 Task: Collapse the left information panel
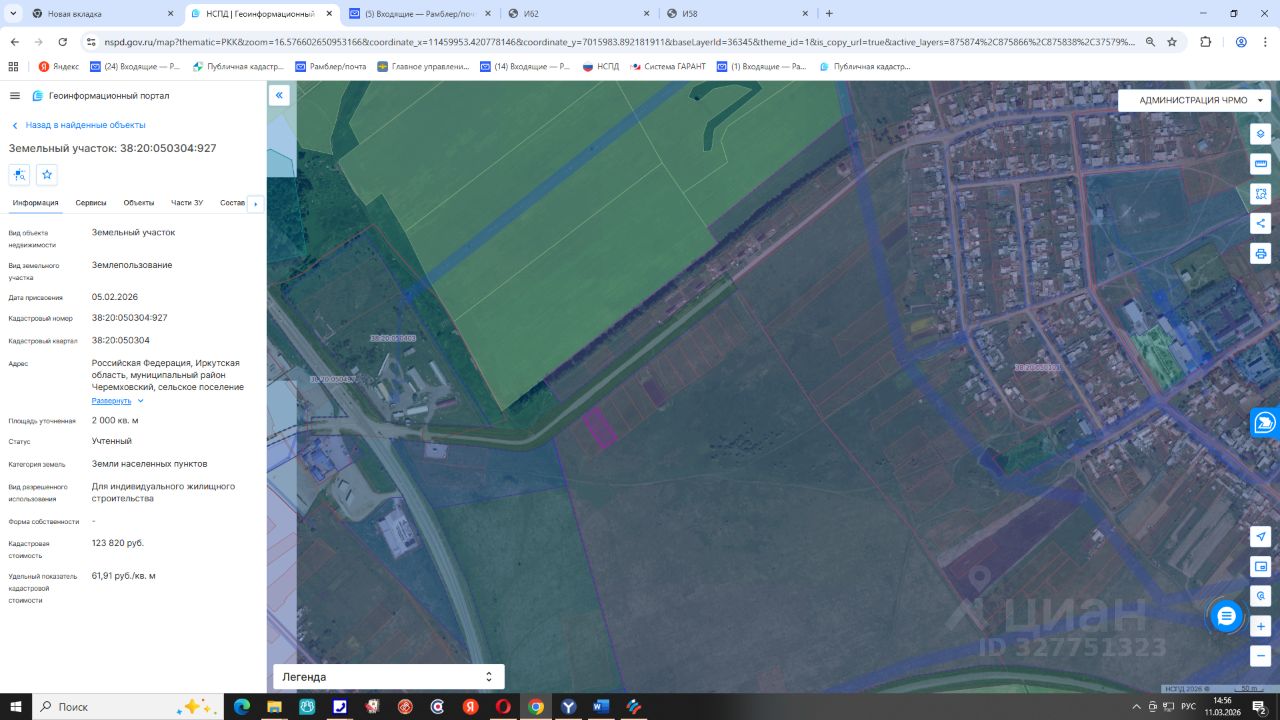point(280,95)
